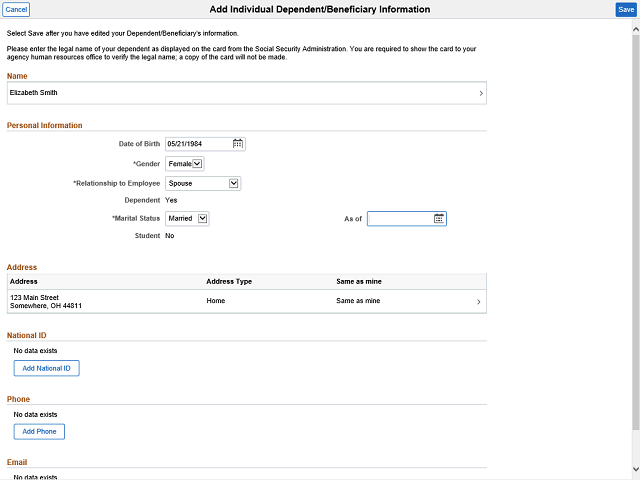This screenshot has height=480, width=640.
Task: Click the Same as mine cell value
Action: point(358,301)
